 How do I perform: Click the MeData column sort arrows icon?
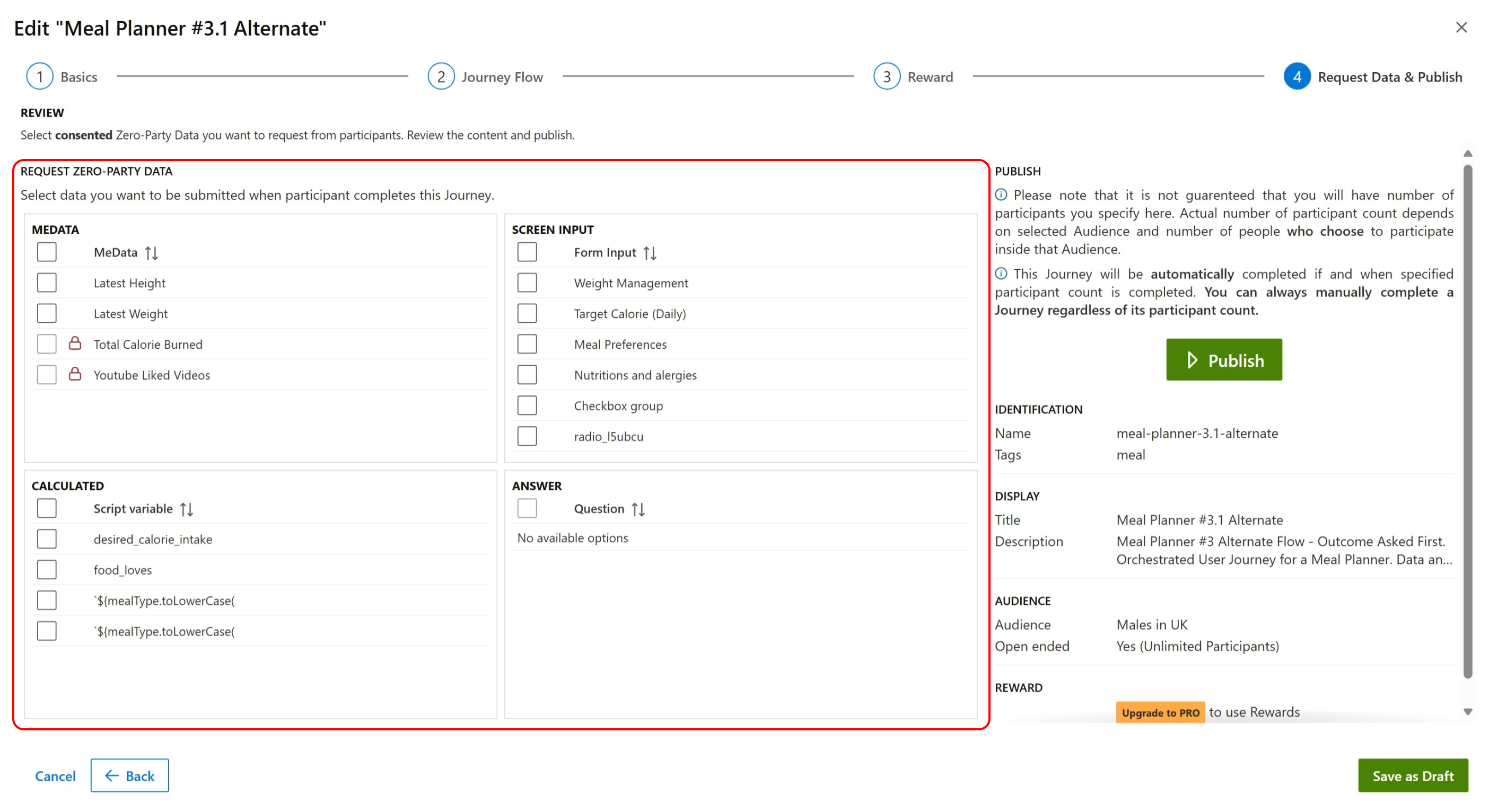[x=152, y=253]
